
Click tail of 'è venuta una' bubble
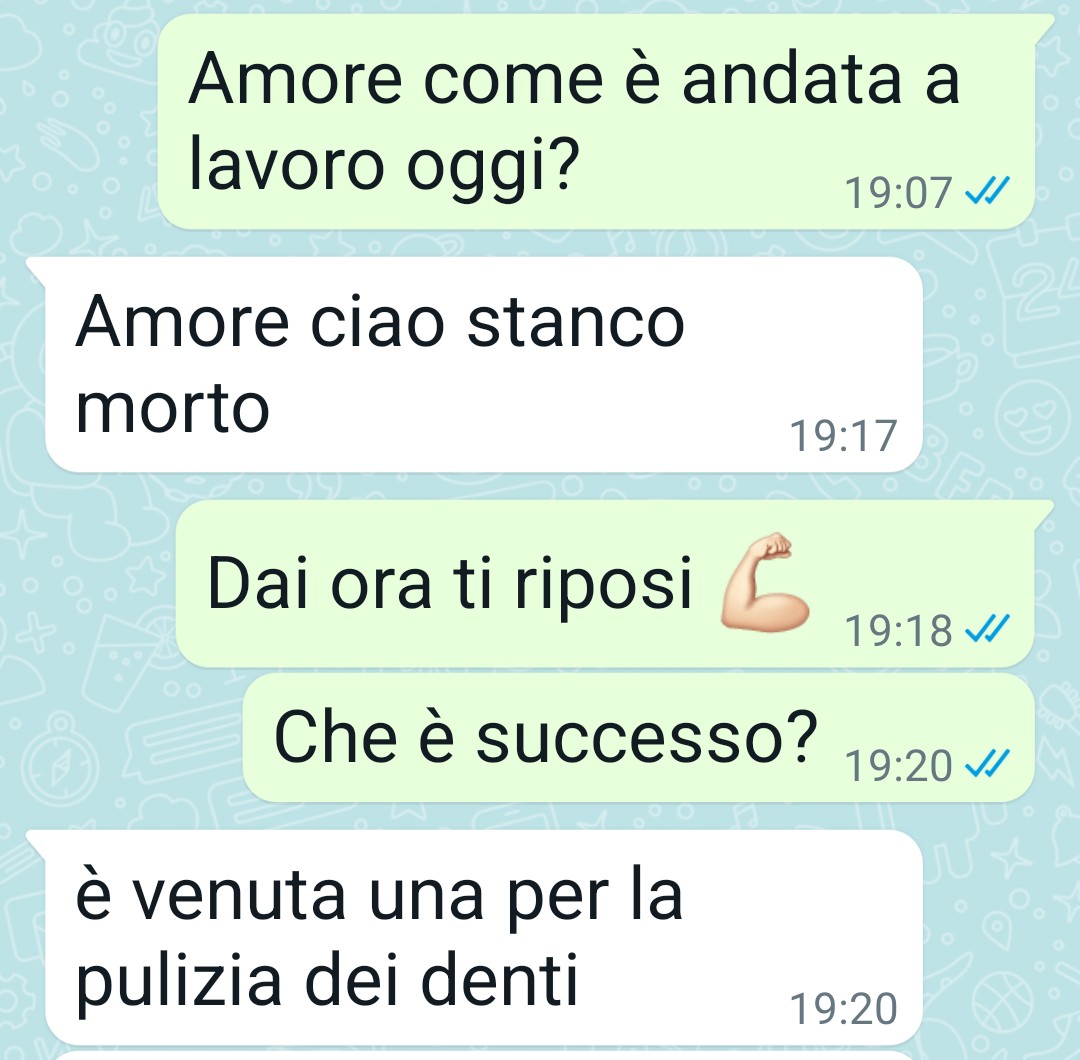point(36,842)
